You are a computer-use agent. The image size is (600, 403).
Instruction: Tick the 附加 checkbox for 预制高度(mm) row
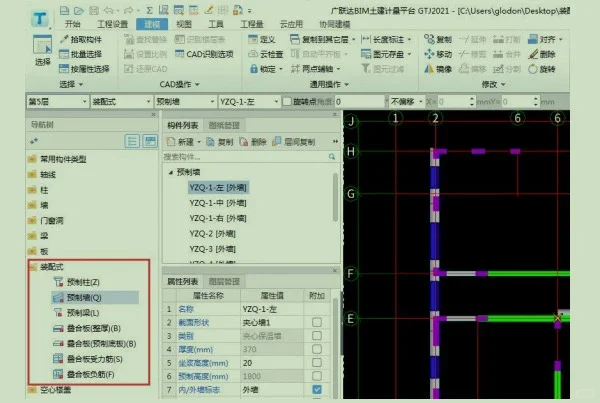[x=316, y=376]
